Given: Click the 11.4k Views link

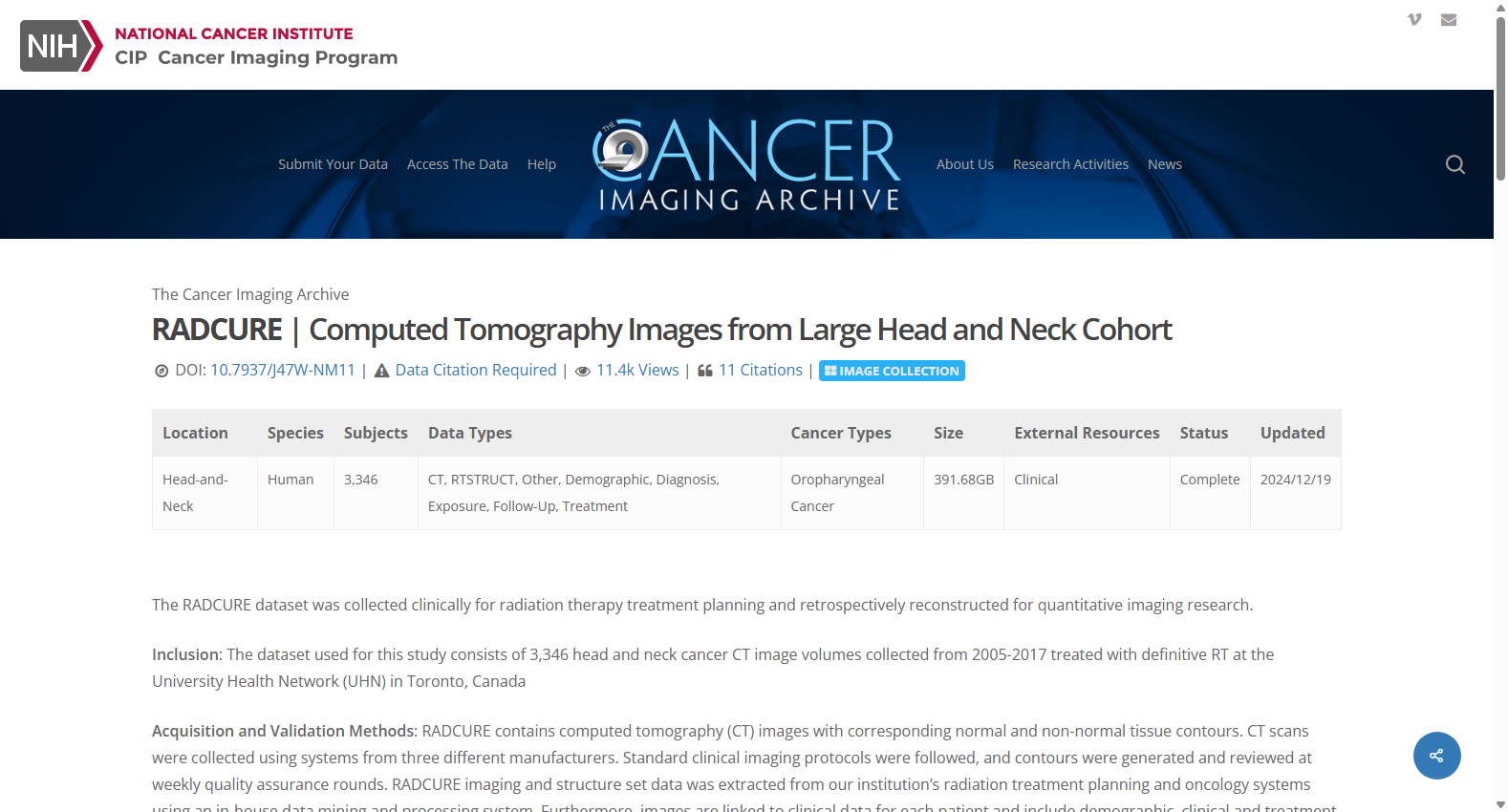Looking at the screenshot, I should tap(637, 370).
